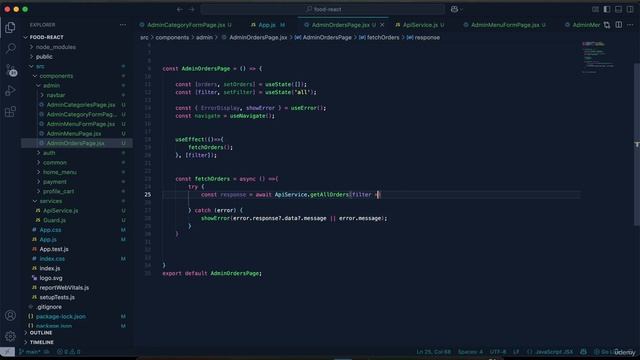Open editor more actions ellipsis
Screen dimensions: 640x360
coord(630,25)
